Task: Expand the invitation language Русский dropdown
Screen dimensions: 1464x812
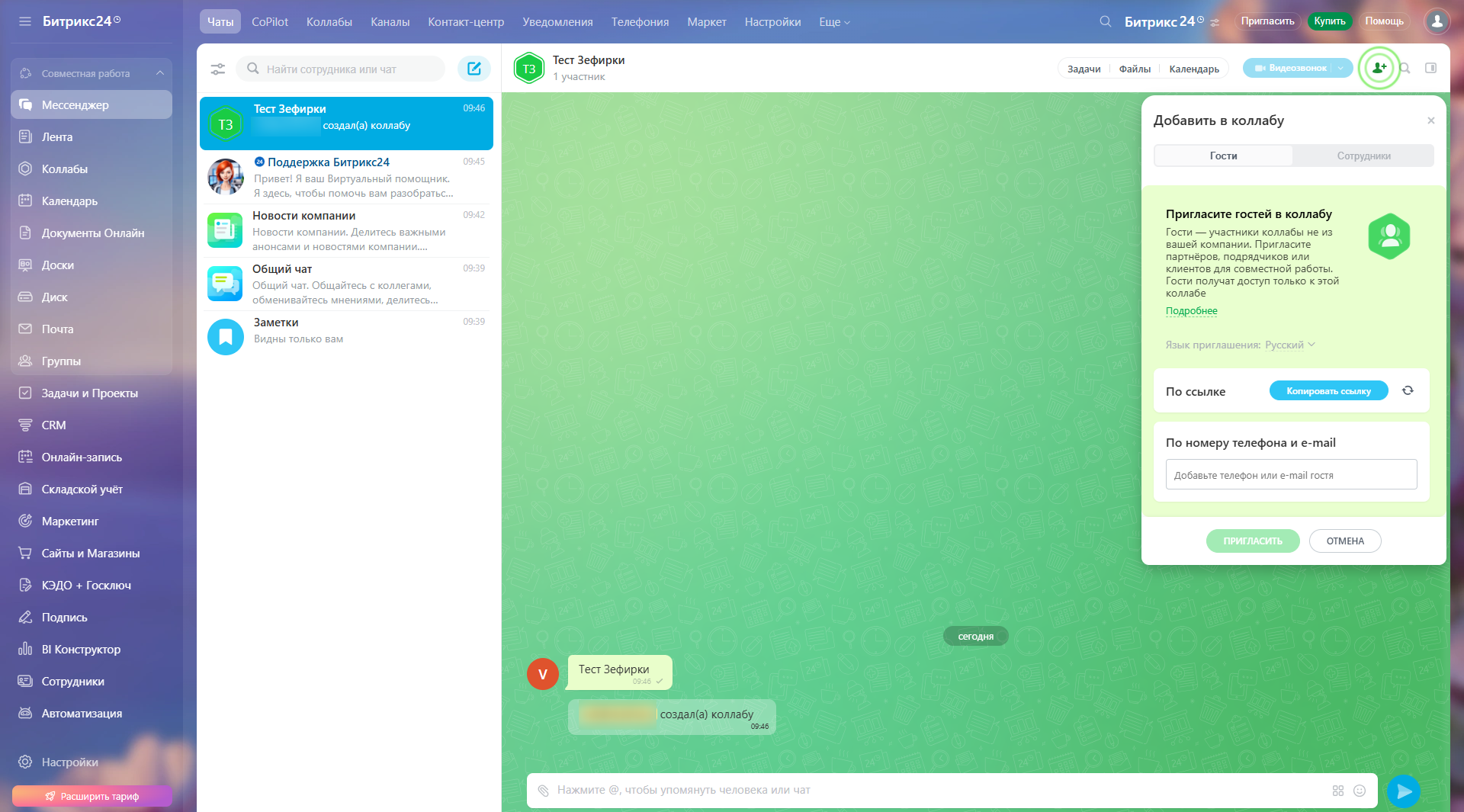Action: click(x=1289, y=345)
